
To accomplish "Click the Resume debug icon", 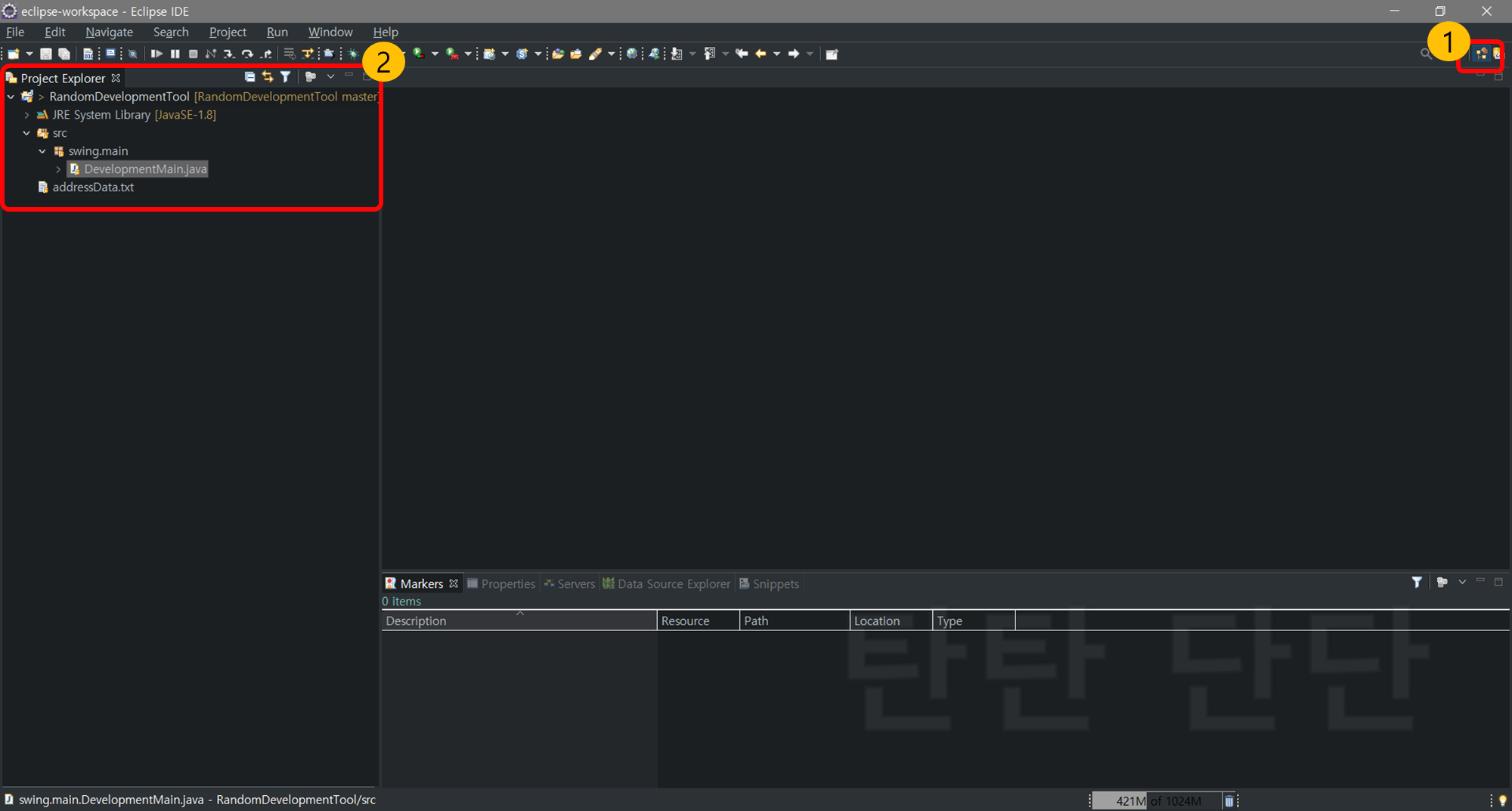I will (x=156, y=54).
